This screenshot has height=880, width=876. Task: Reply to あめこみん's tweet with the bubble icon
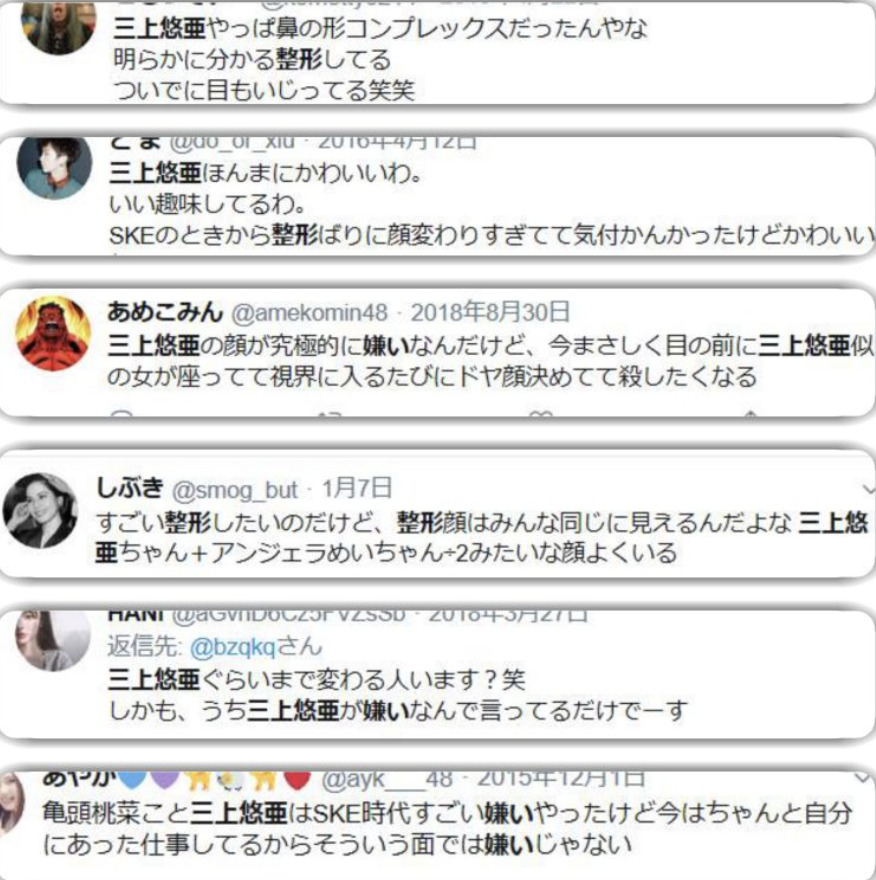click(121, 414)
